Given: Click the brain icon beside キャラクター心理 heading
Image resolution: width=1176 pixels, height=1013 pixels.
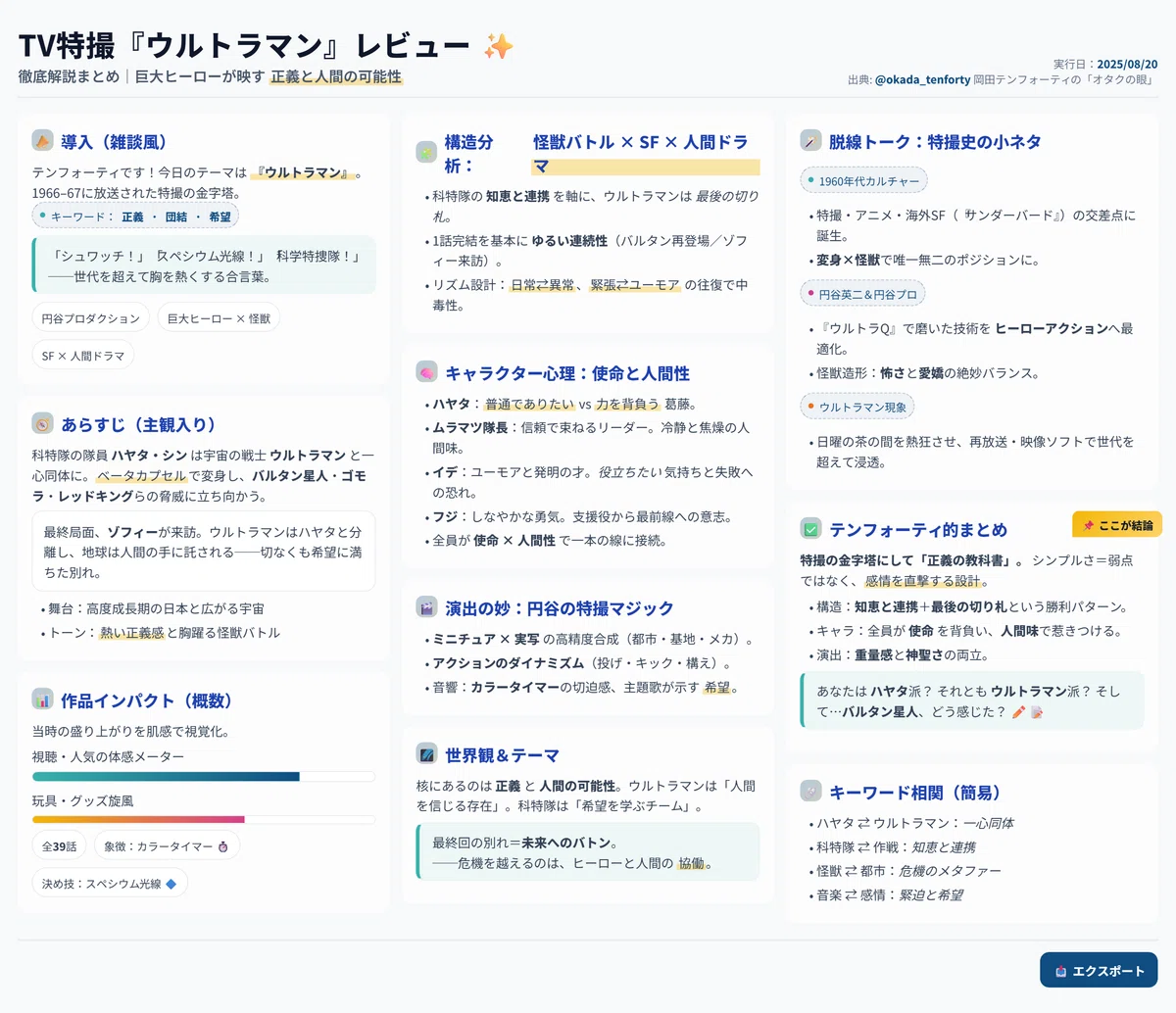Looking at the screenshot, I should tap(426, 372).
